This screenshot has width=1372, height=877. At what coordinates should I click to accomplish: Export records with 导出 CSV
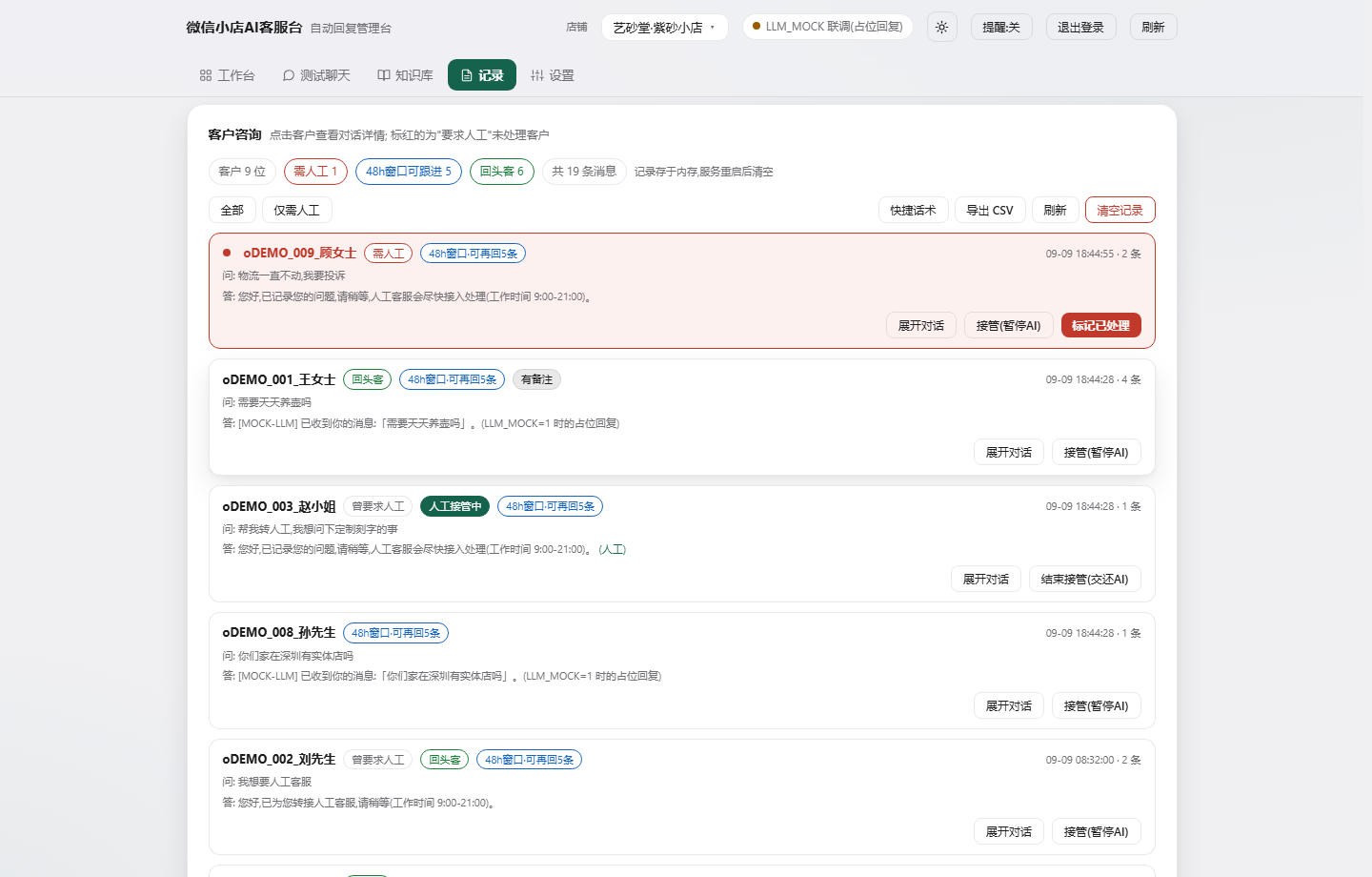point(990,210)
